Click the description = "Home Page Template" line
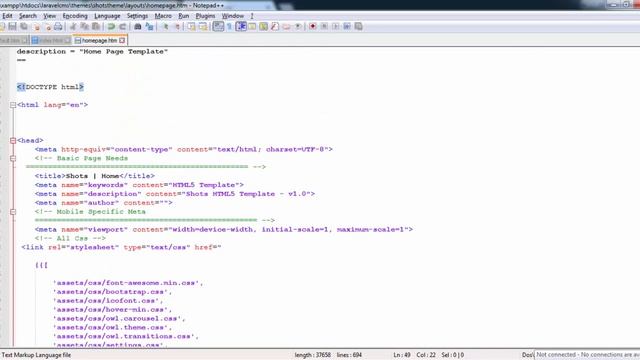Viewport: 640px width, 360px height. (92, 51)
